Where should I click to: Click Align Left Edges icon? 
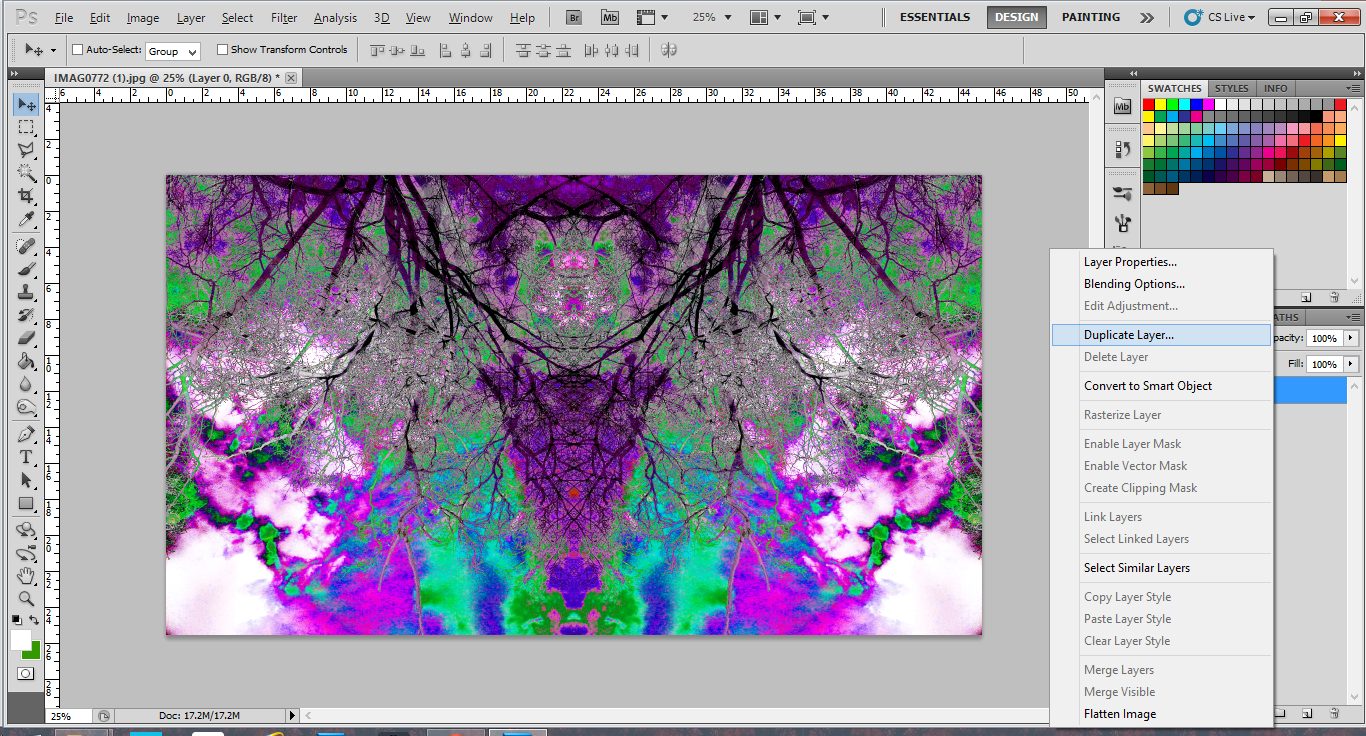click(x=448, y=50)
